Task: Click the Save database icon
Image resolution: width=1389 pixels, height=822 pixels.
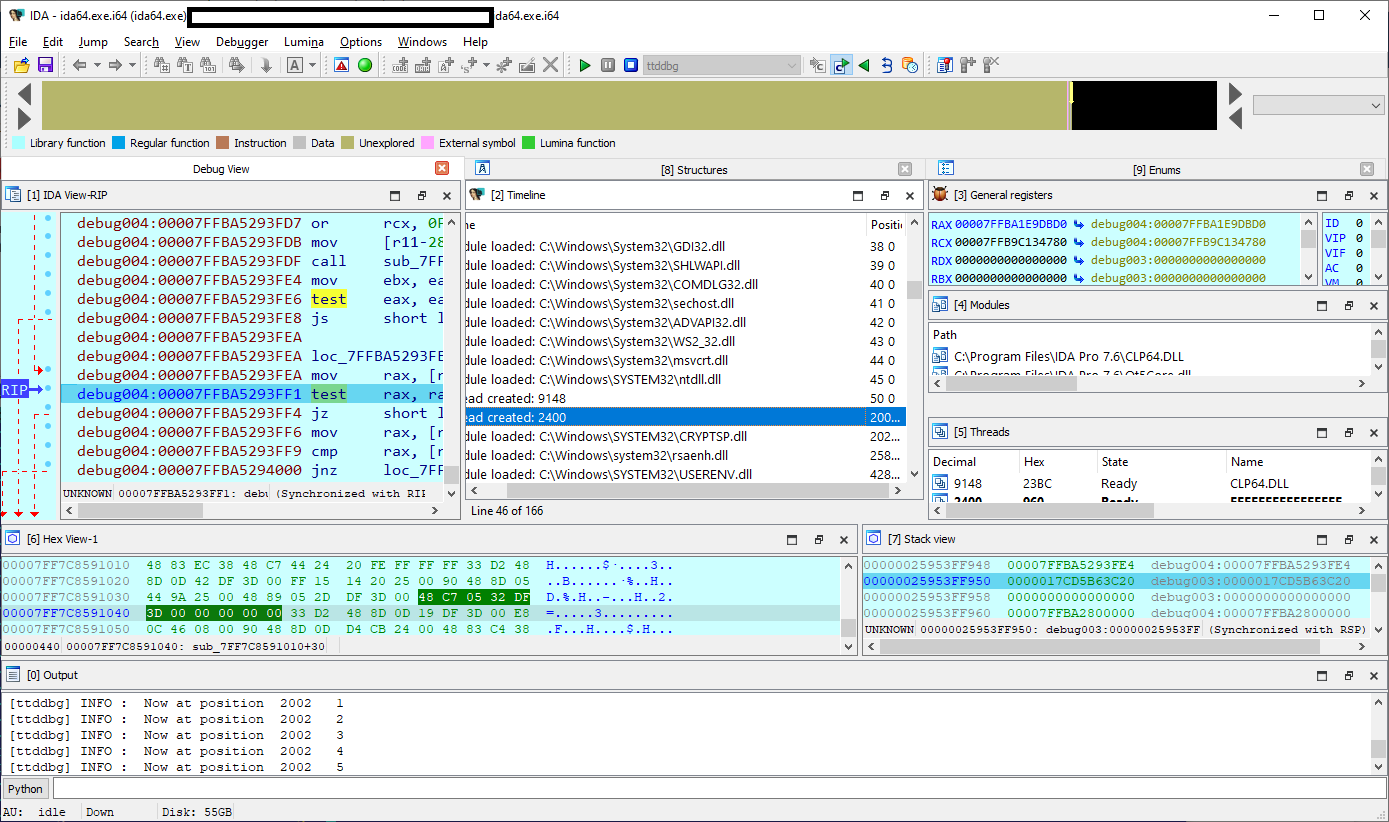Action: point(45,65)
